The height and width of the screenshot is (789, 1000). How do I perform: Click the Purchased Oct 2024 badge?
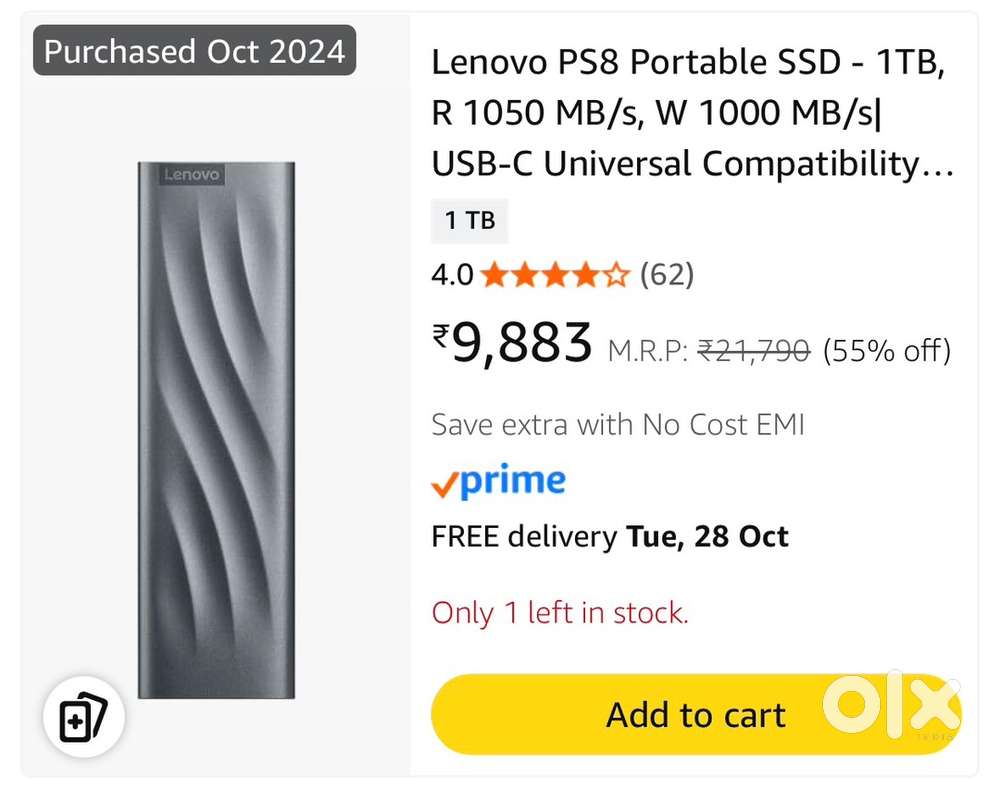(195, 51)
